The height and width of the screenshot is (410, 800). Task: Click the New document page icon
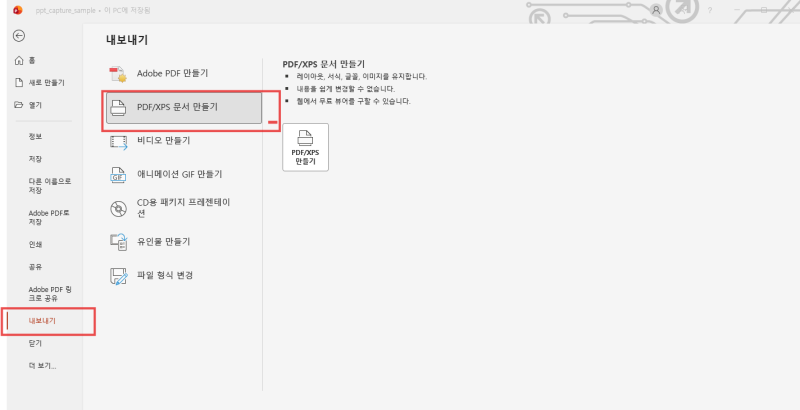coord(19,83)
